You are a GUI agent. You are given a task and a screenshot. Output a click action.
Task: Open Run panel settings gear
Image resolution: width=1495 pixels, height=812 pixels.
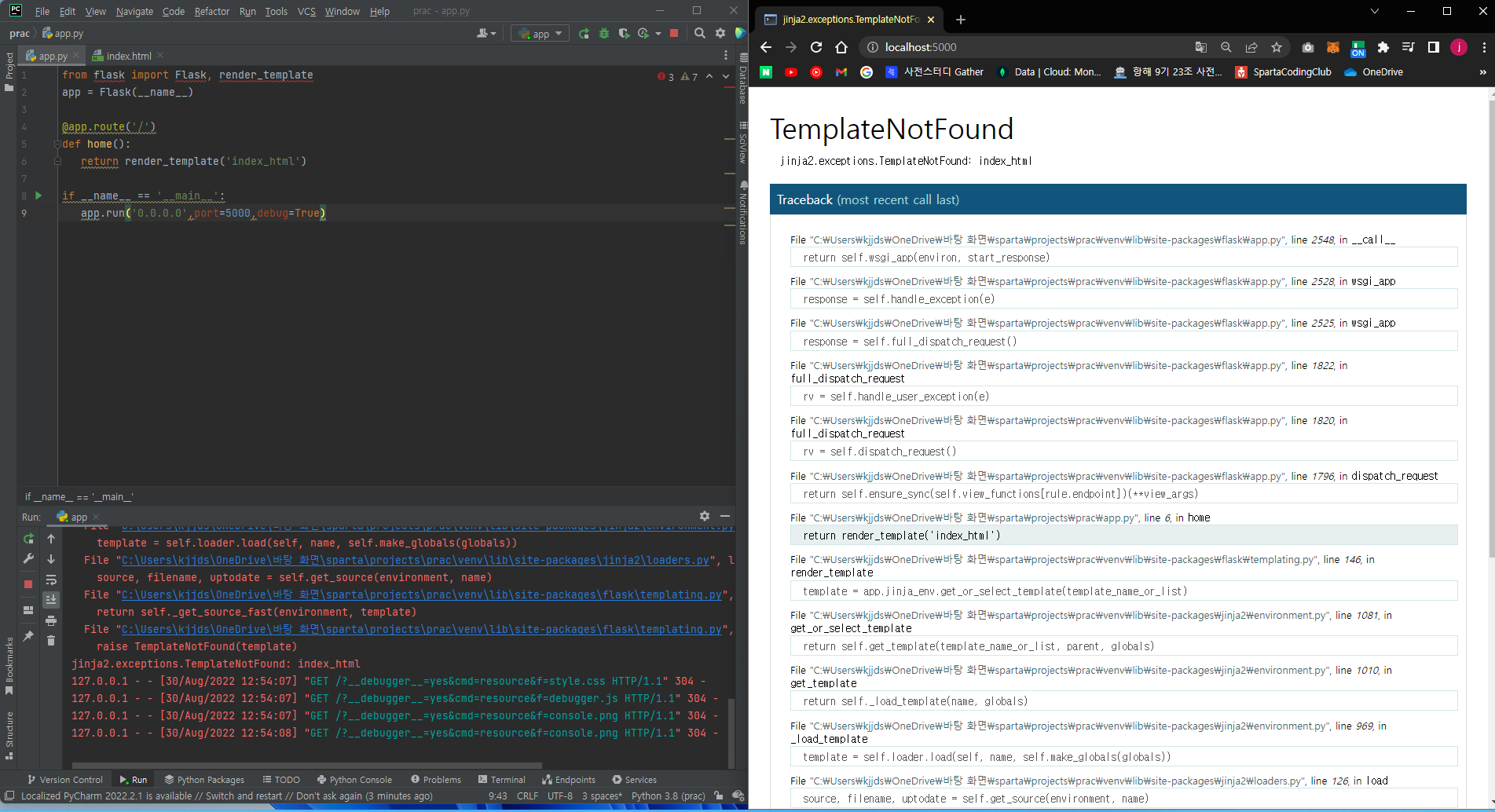(705, 516)
